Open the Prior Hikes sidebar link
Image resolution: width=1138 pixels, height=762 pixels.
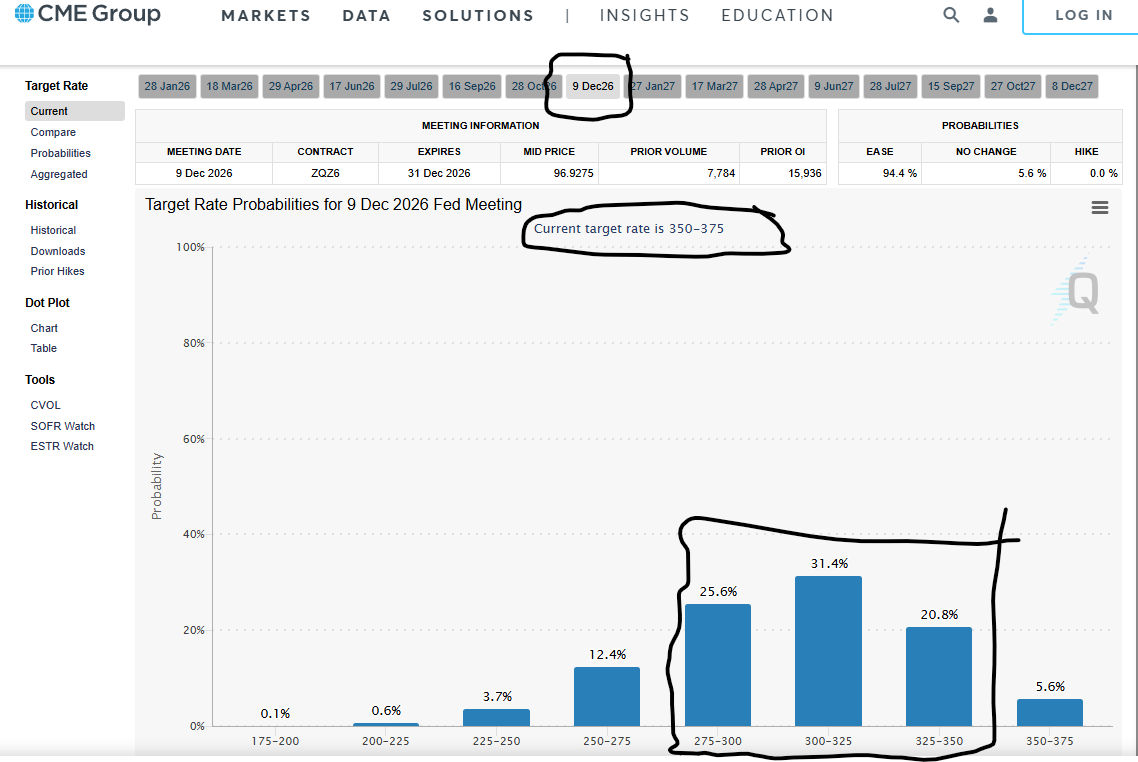[x=57, y=271]
